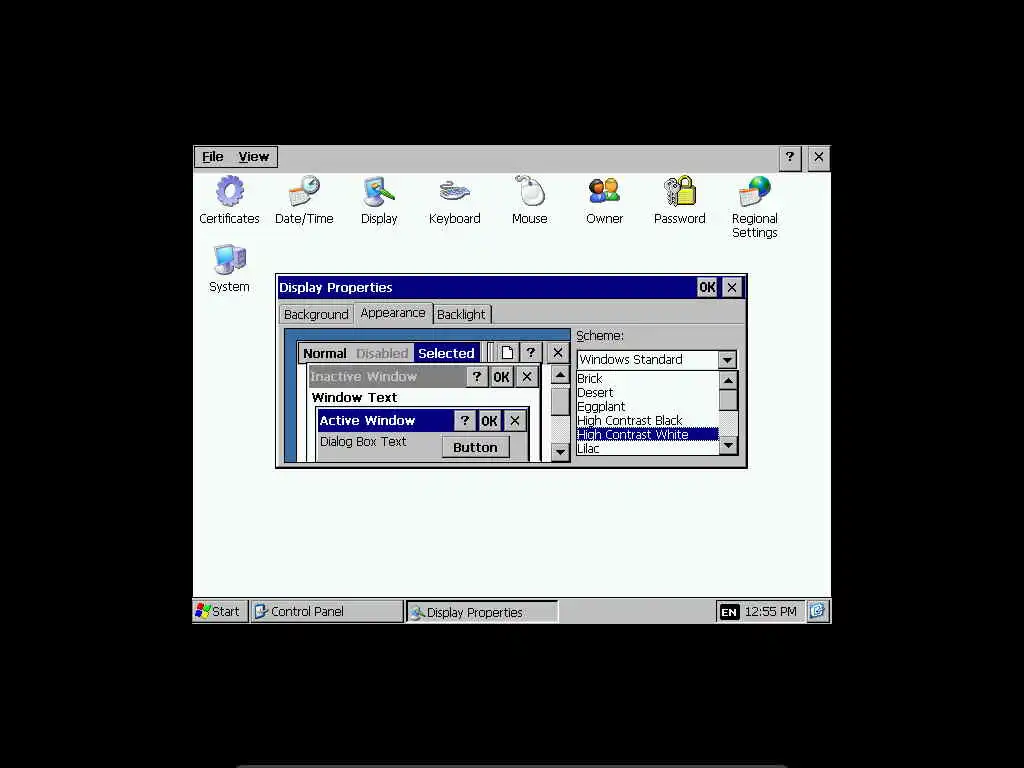Click the Dialog Box Text label
This screenshot has width=1024, height=768.
point(363,441)
